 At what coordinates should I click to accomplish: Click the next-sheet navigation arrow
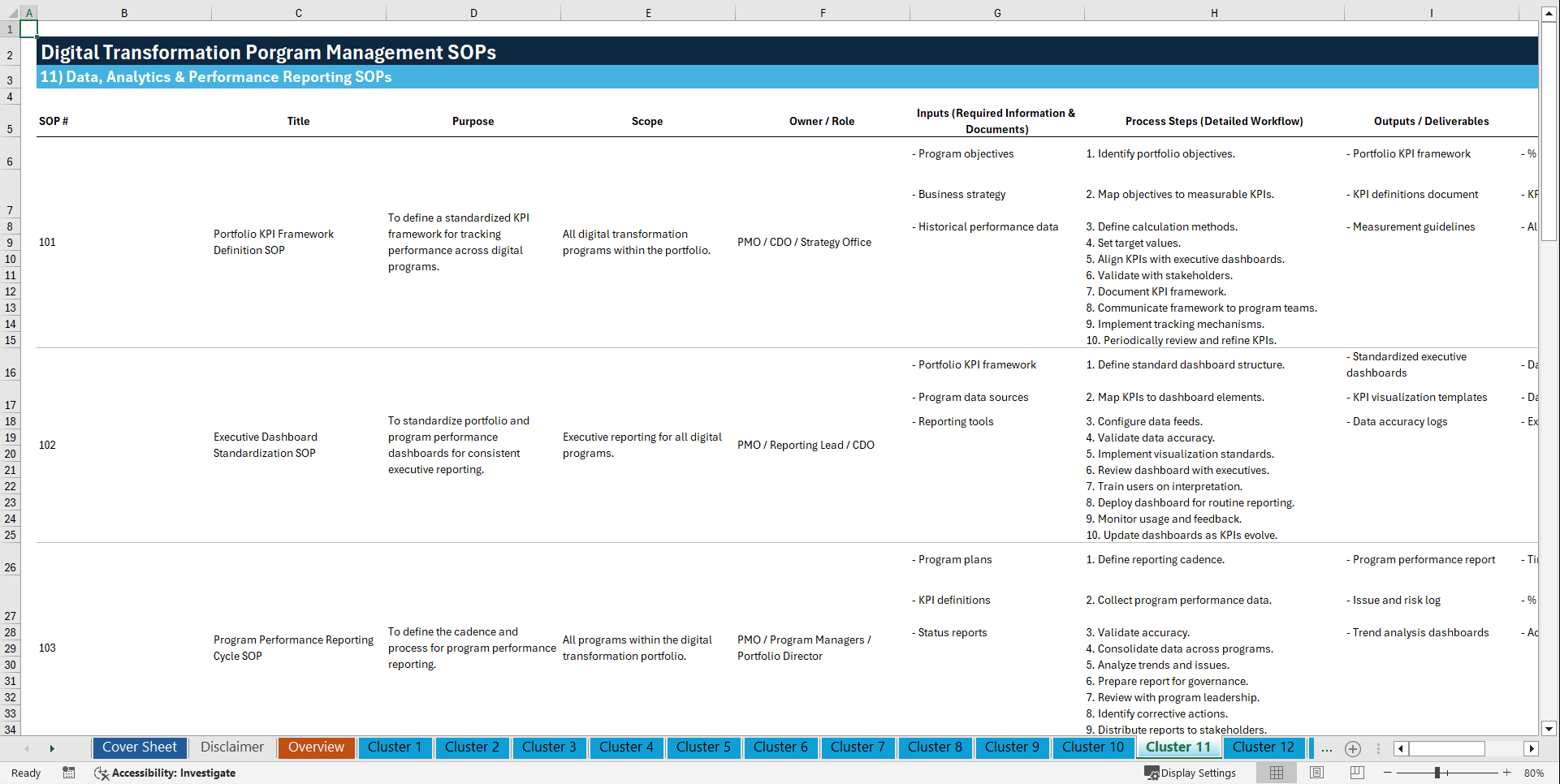point(52,748)
